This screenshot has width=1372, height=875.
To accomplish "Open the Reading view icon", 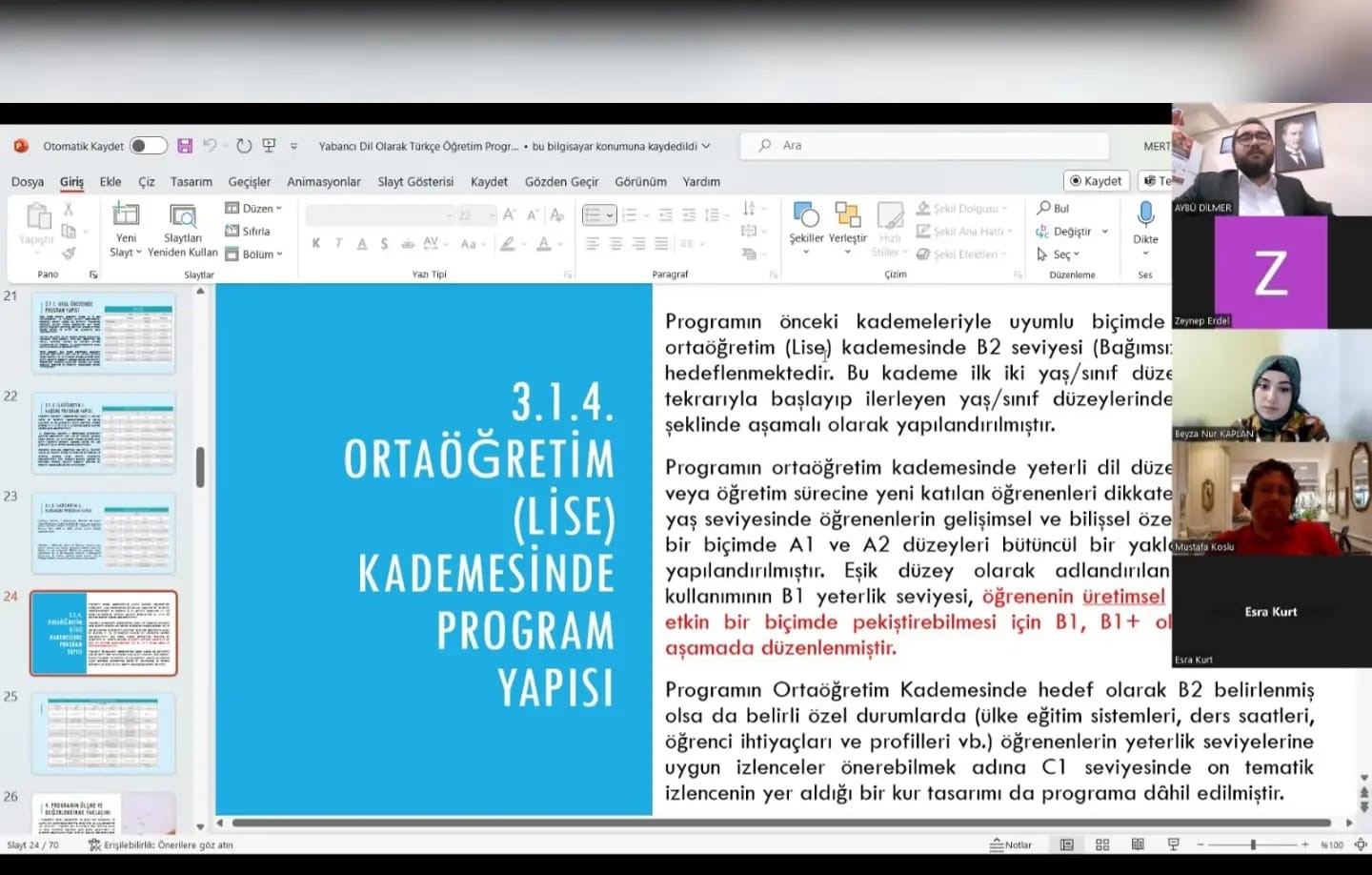I will [1138, 844].
